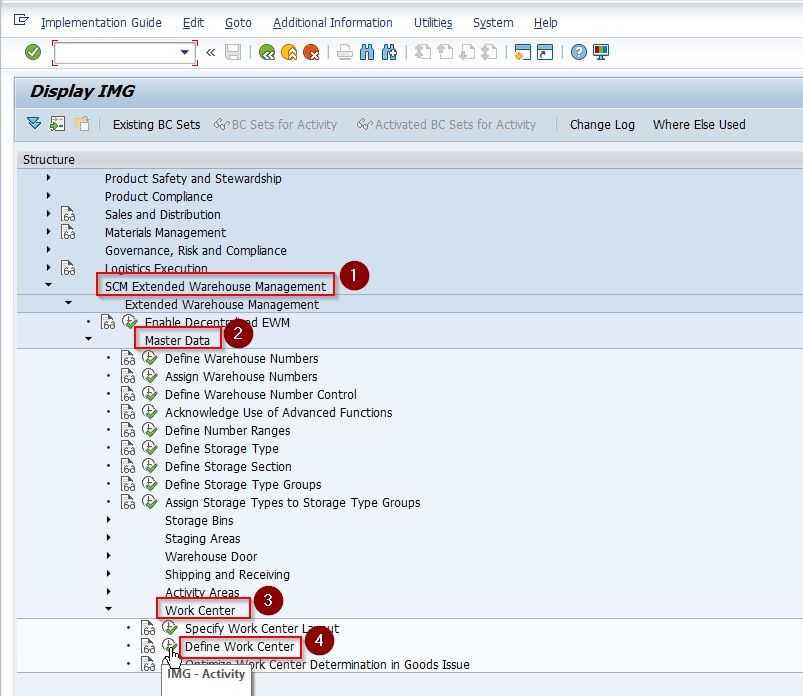
Task: Click the greyed third Display IMG toolbar icon
Action: coord(82,123)
